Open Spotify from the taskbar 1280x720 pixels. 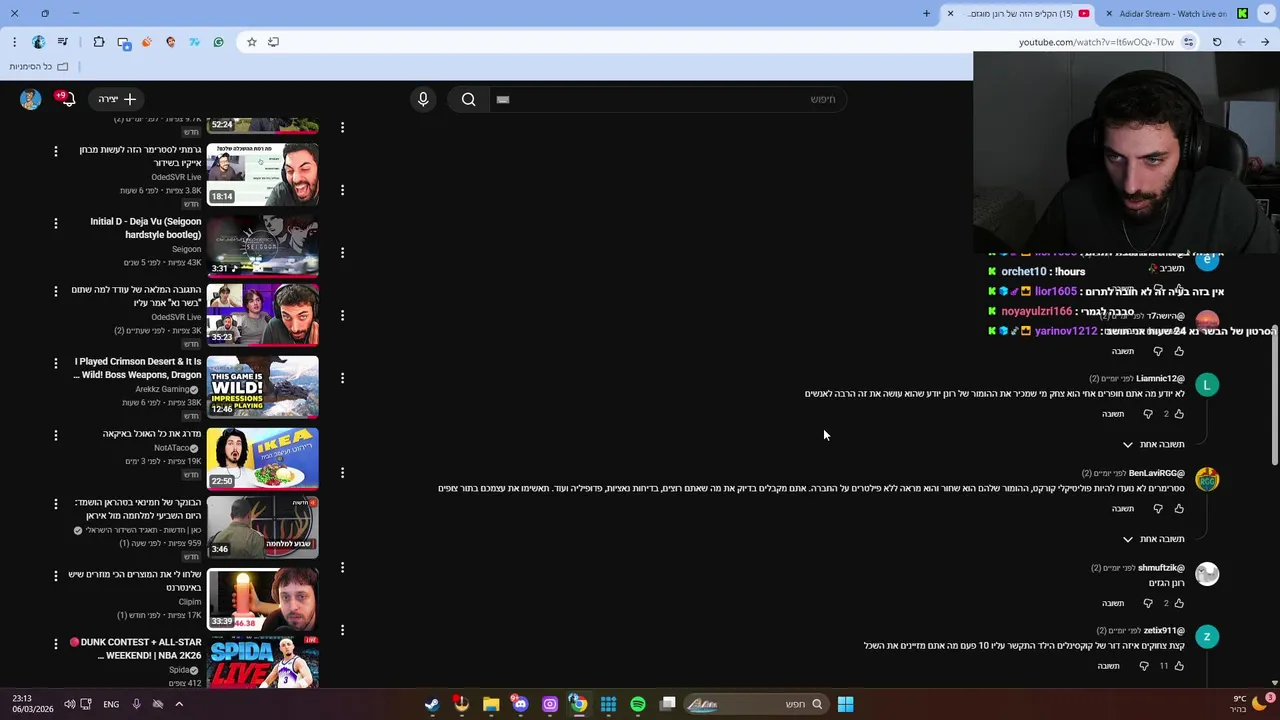click(638, 704)
